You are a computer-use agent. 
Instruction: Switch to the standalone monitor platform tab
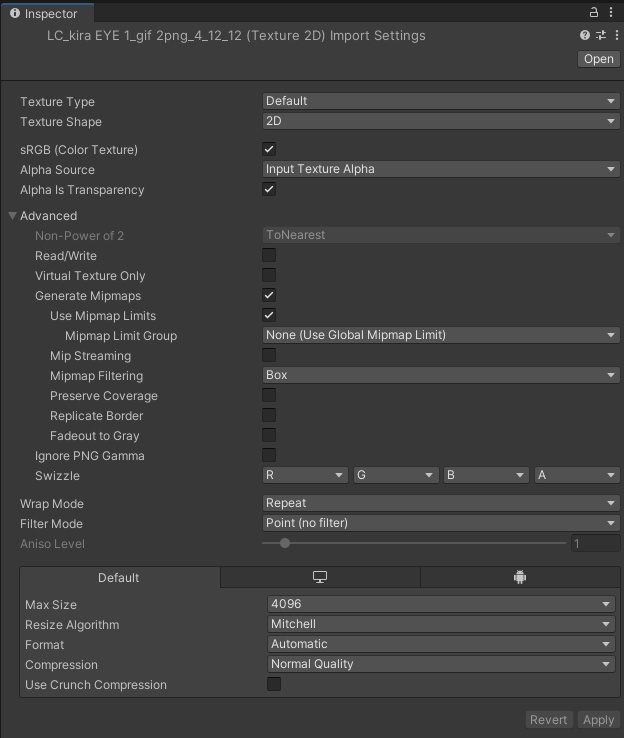(320, 578)
